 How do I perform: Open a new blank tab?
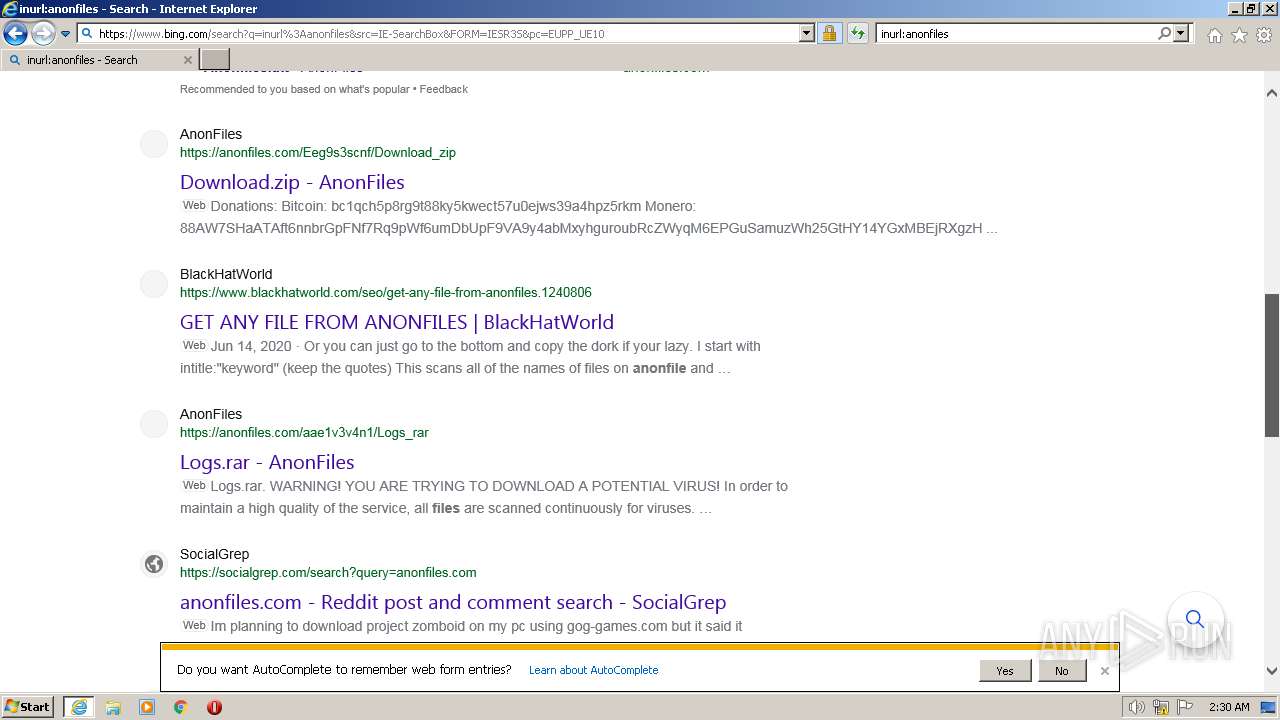point(215,60)
